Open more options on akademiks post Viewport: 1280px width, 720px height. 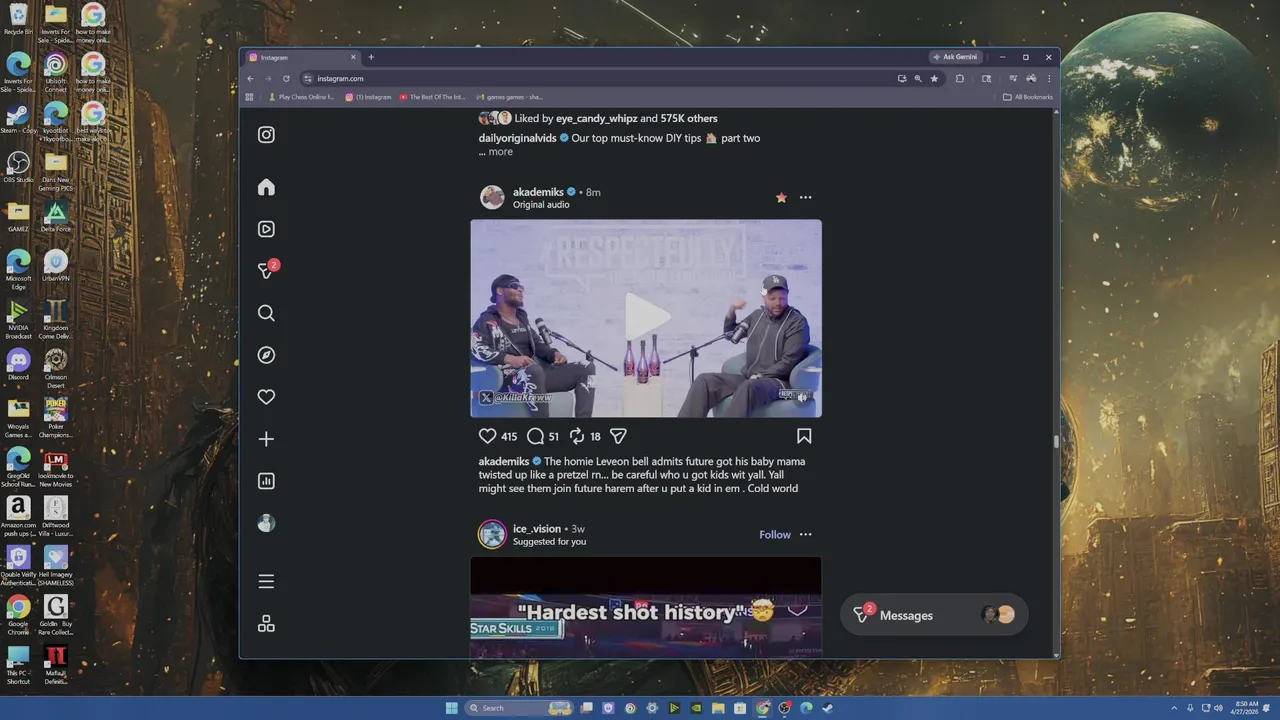pyautogui.click(x=805, y=198)
